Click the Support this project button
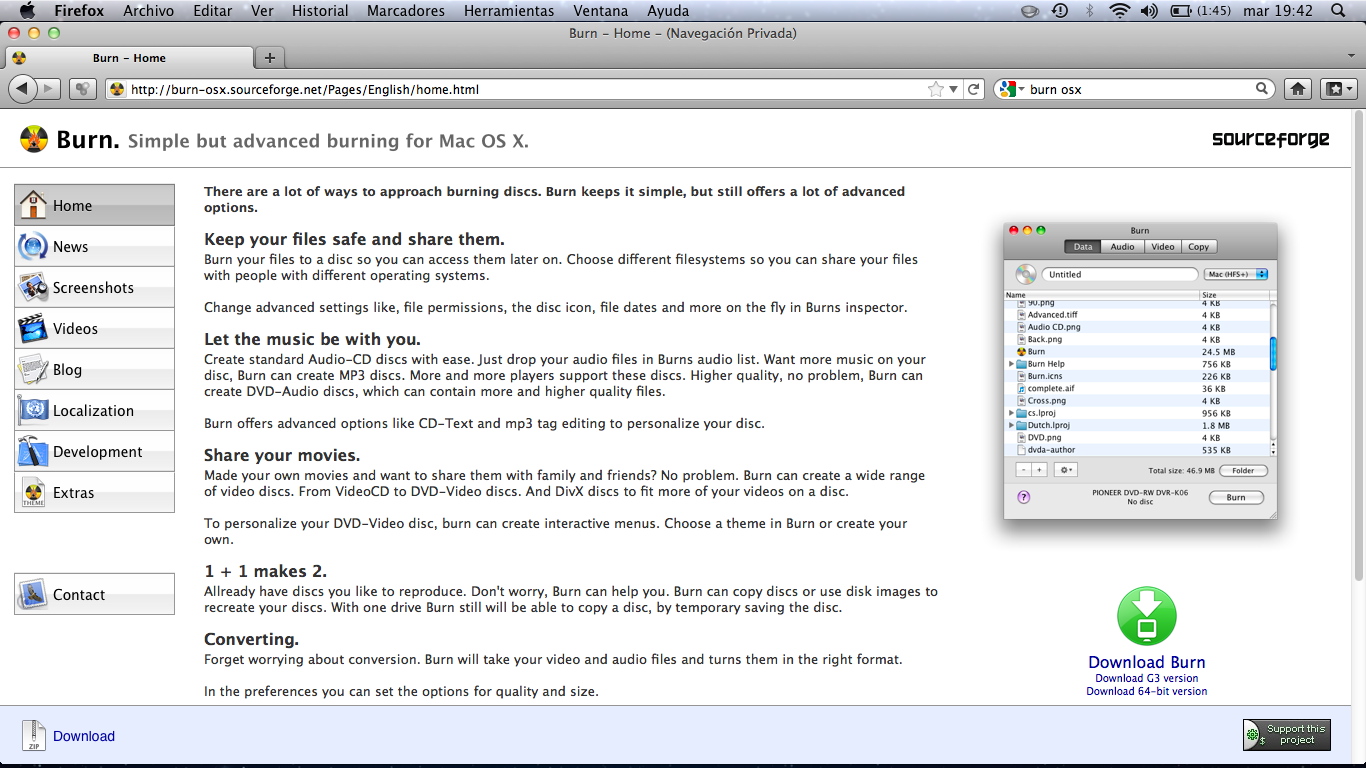1366x768 pixels. point(1286,734)
